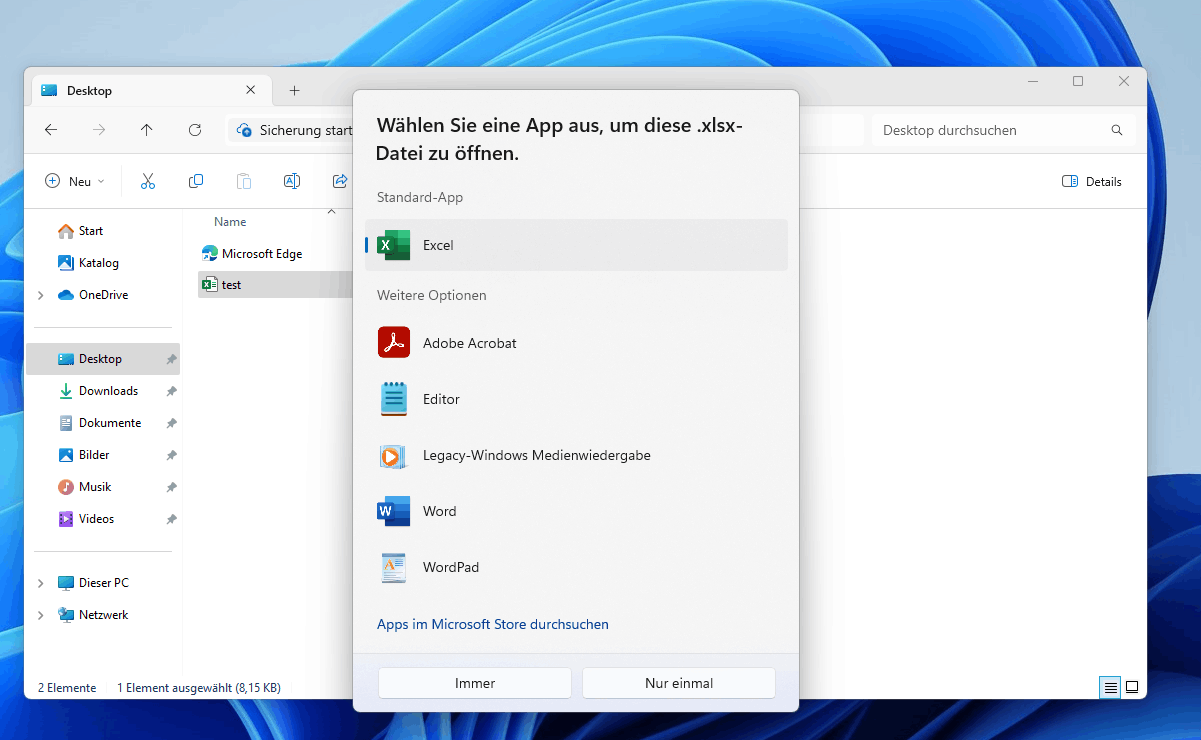Click the Paste clipboard icon
Screen dimensions: 1201x740
click(x=244, y=181)
